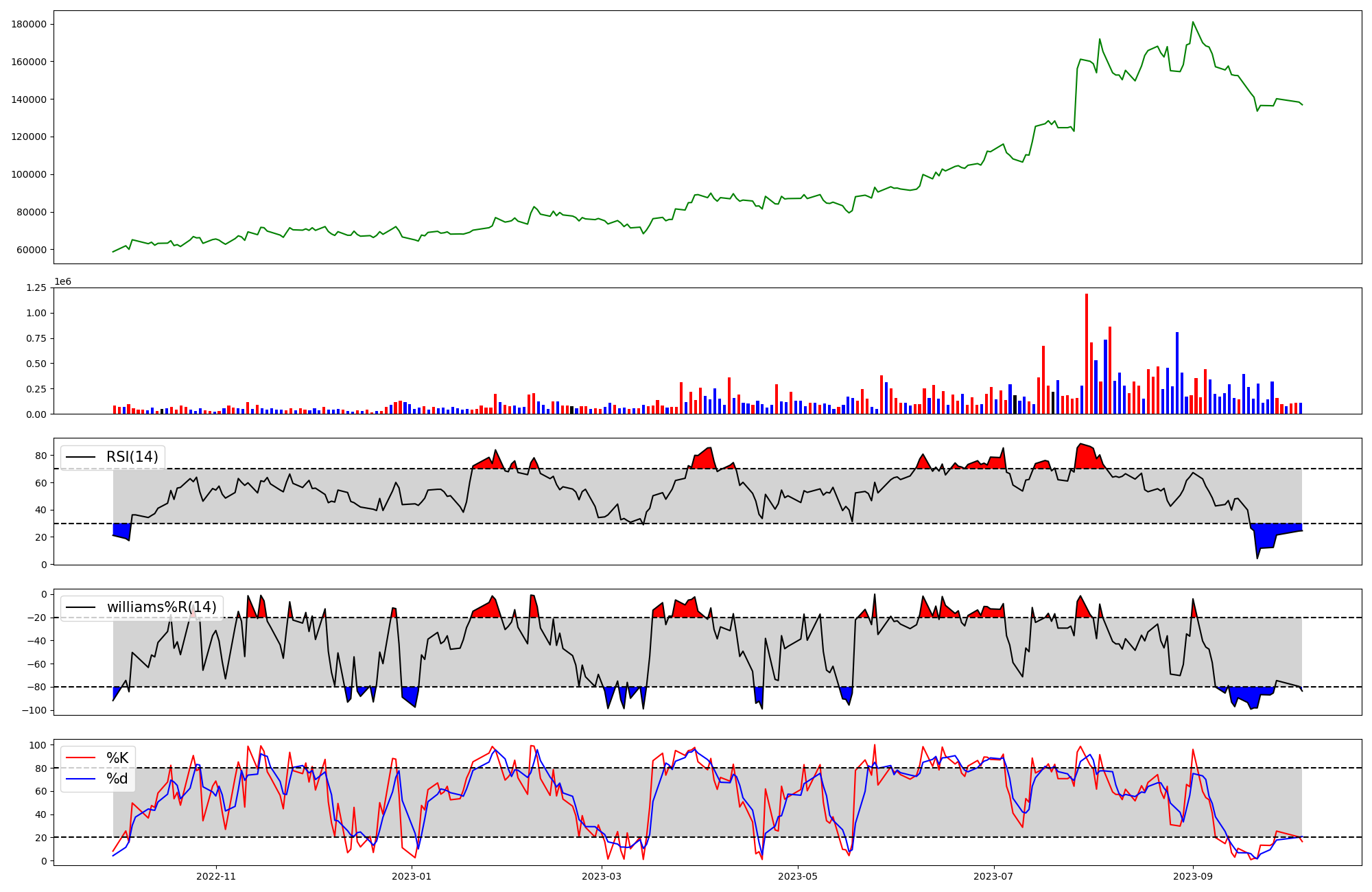The image size is (1372, 892).
Task: Click the red %K legend line
Action: tap(80, 758)
